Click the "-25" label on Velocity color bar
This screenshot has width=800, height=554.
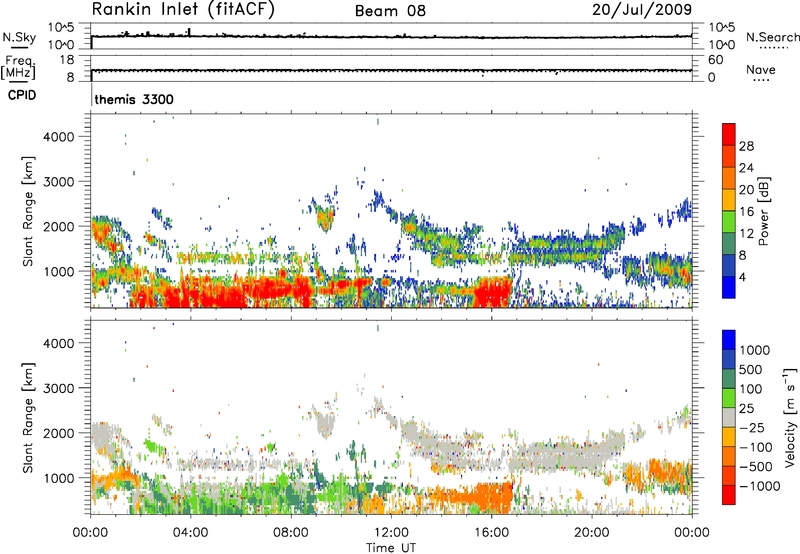pyautogui.click(x=751, y=427)
